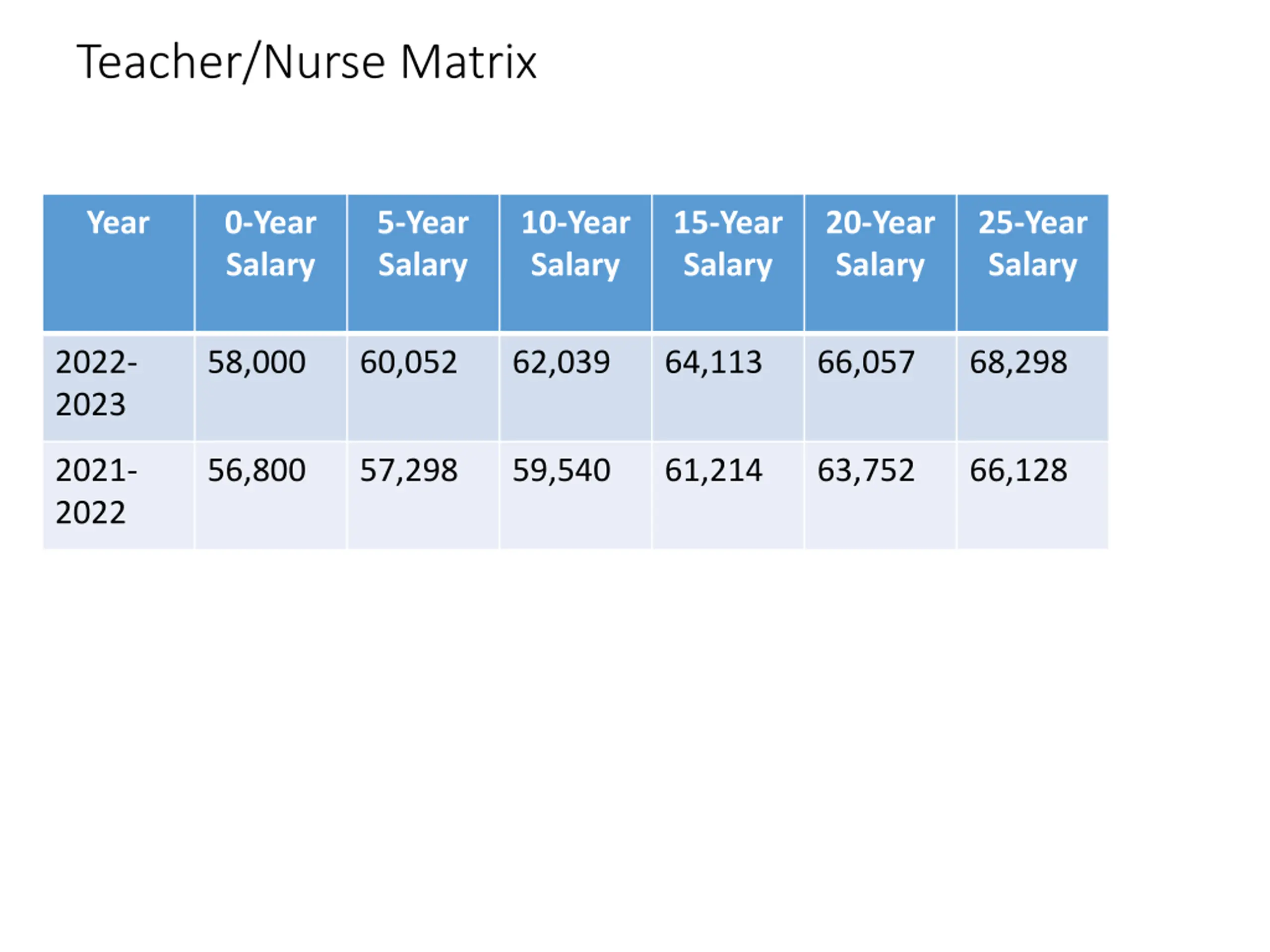This screenshot has height=952, width=1270.
Task: Click the Teacher/Nurse Matrix title
Action: (307, 62)
